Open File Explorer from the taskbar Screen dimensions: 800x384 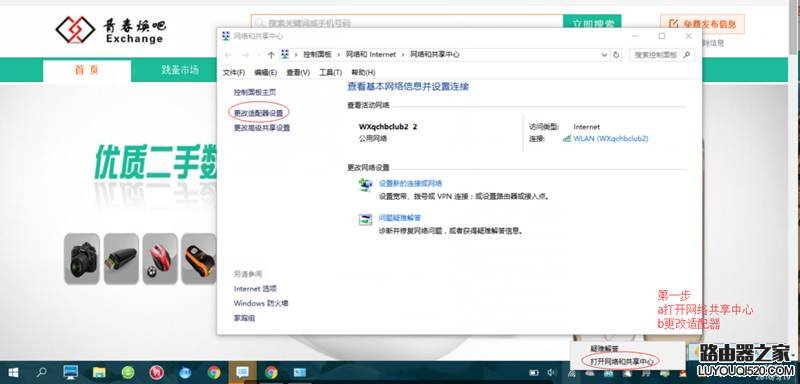coord(99,373)
